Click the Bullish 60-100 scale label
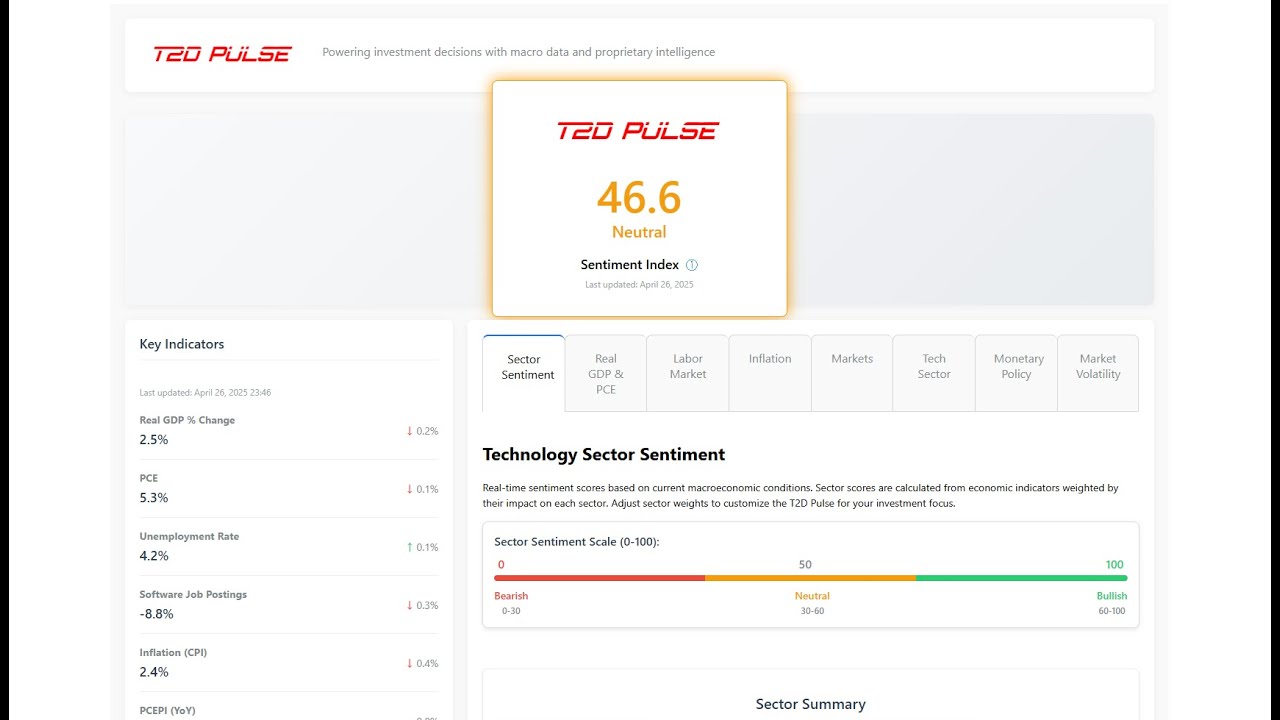 [1111, 603]
